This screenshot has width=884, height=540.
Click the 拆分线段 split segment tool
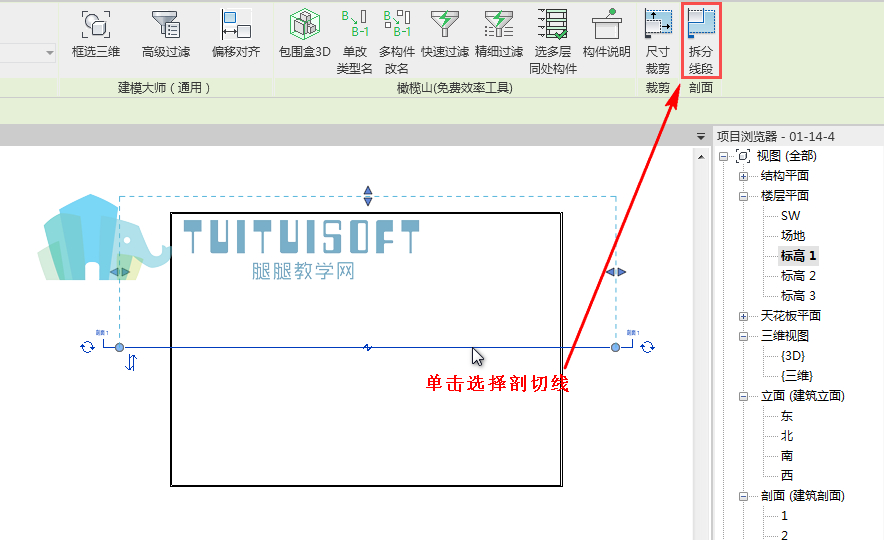(x=701, y=41)
